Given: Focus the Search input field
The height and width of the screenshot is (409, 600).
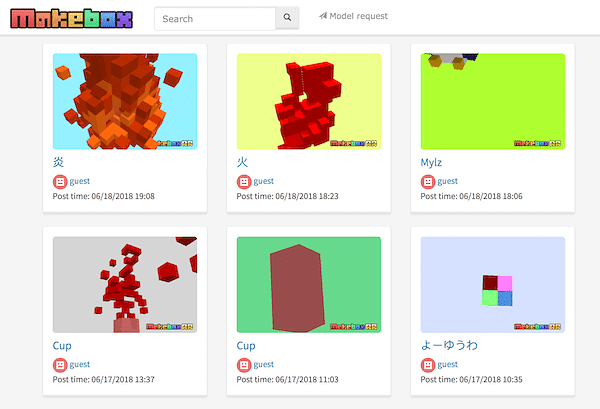Looking at the screenshot, I should point(215,18).
